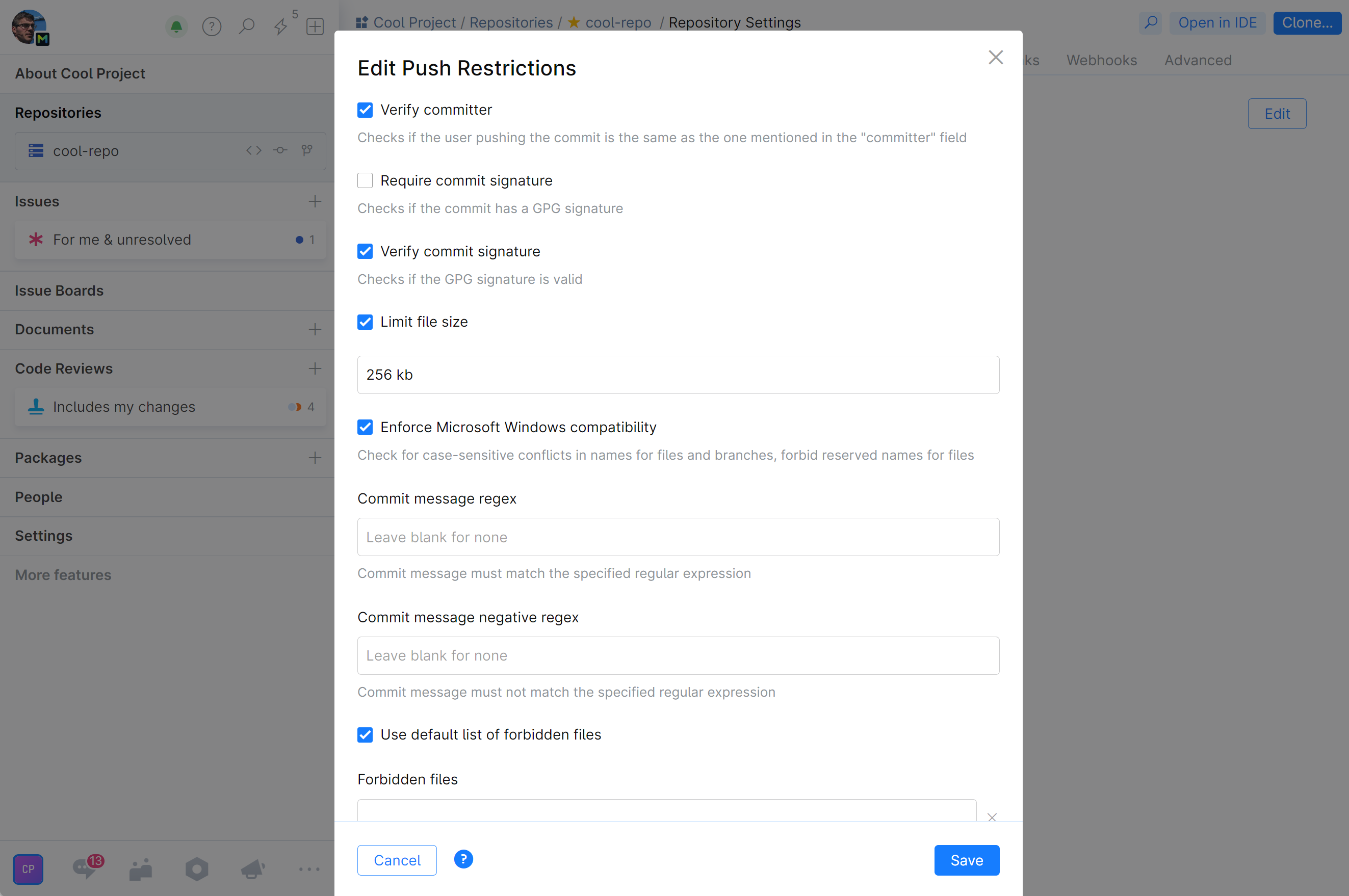The height and width of the screenshot is (896, 1349).
Task: Enable Require commit signature checkbox
Action: pos(365,180)
